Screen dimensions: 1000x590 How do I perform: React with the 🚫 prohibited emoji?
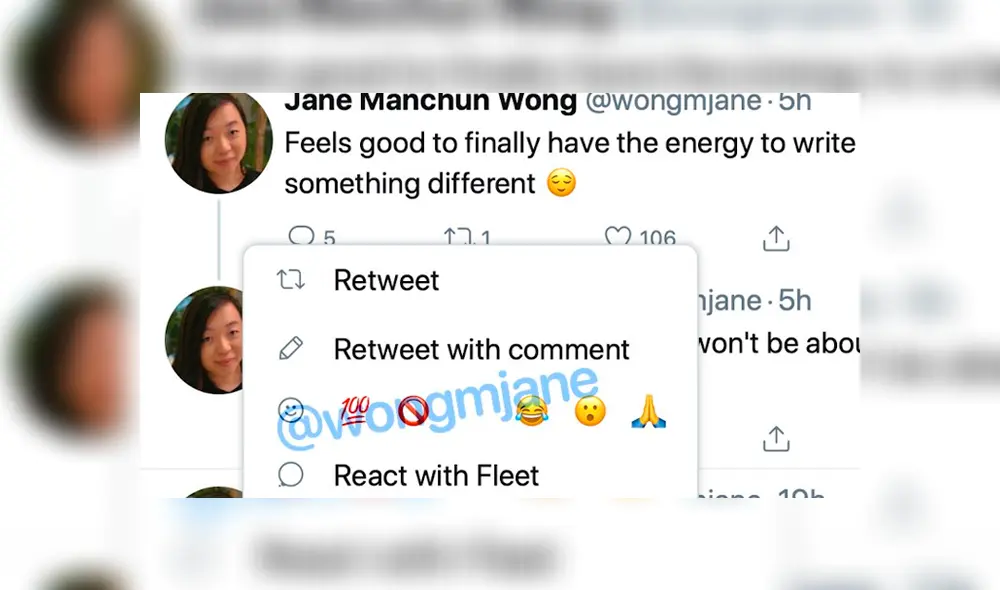pos(413,408)
